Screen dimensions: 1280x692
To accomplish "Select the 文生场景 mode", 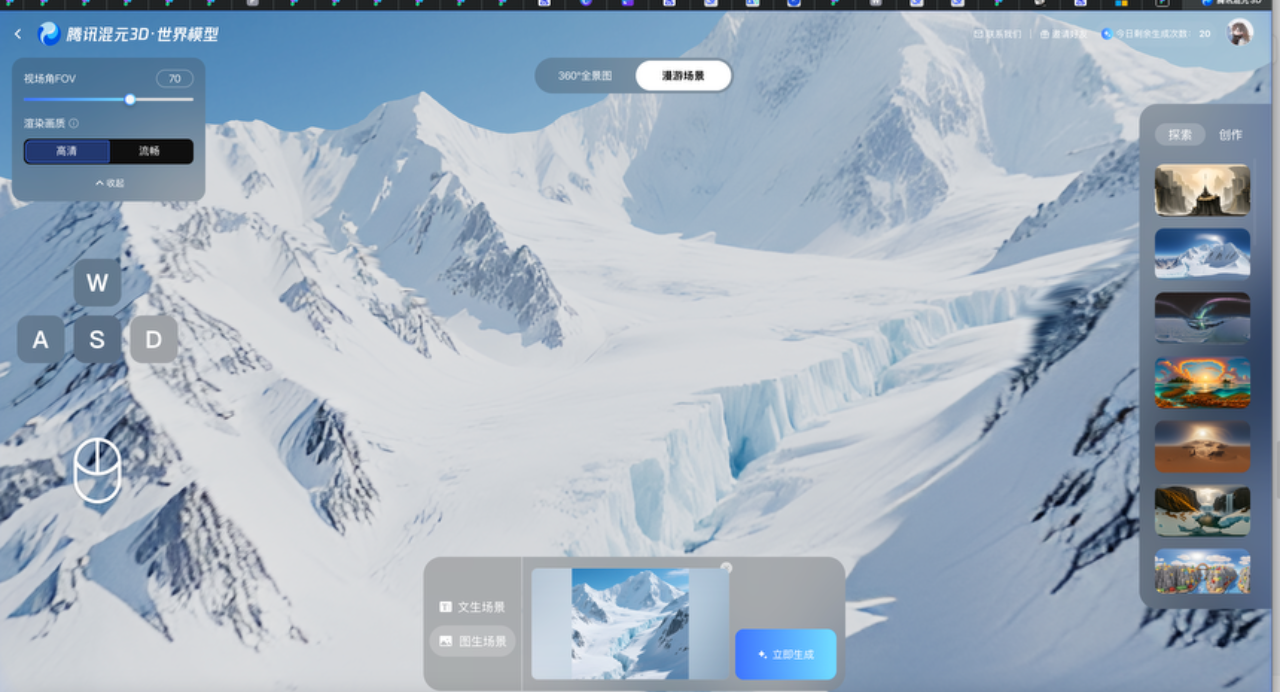I will (472, 607).
